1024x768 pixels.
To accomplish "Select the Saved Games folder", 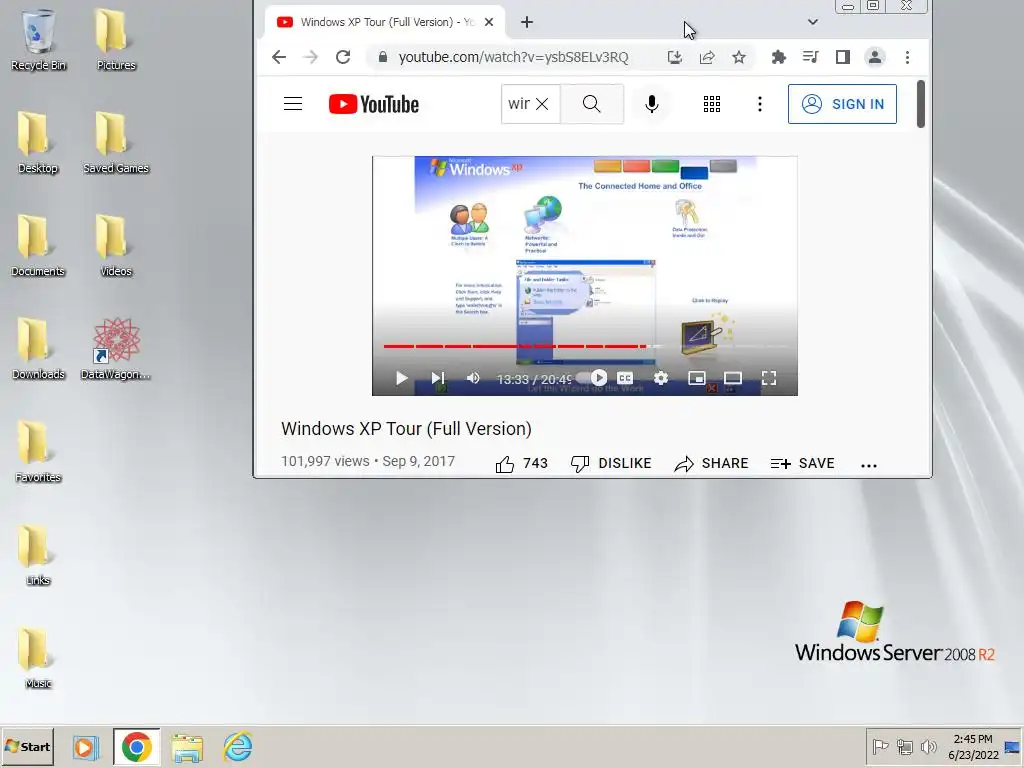I will click(116, 142).
